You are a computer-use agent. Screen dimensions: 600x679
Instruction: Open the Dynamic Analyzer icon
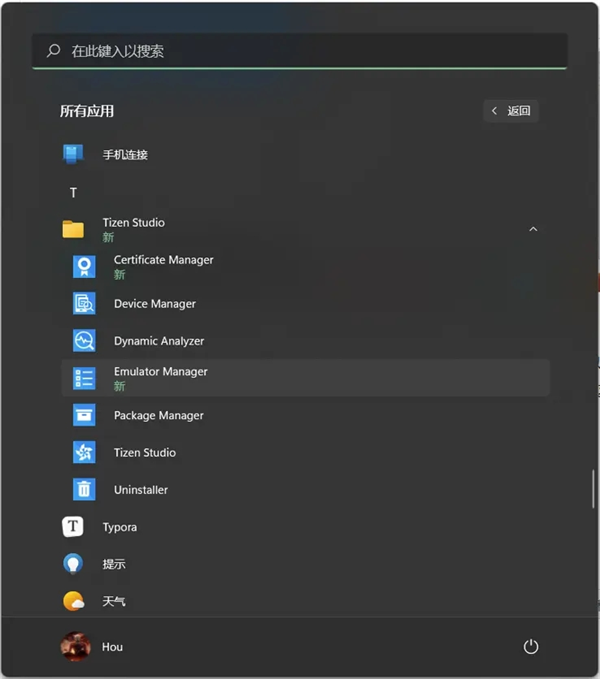(x=84, y=341)
